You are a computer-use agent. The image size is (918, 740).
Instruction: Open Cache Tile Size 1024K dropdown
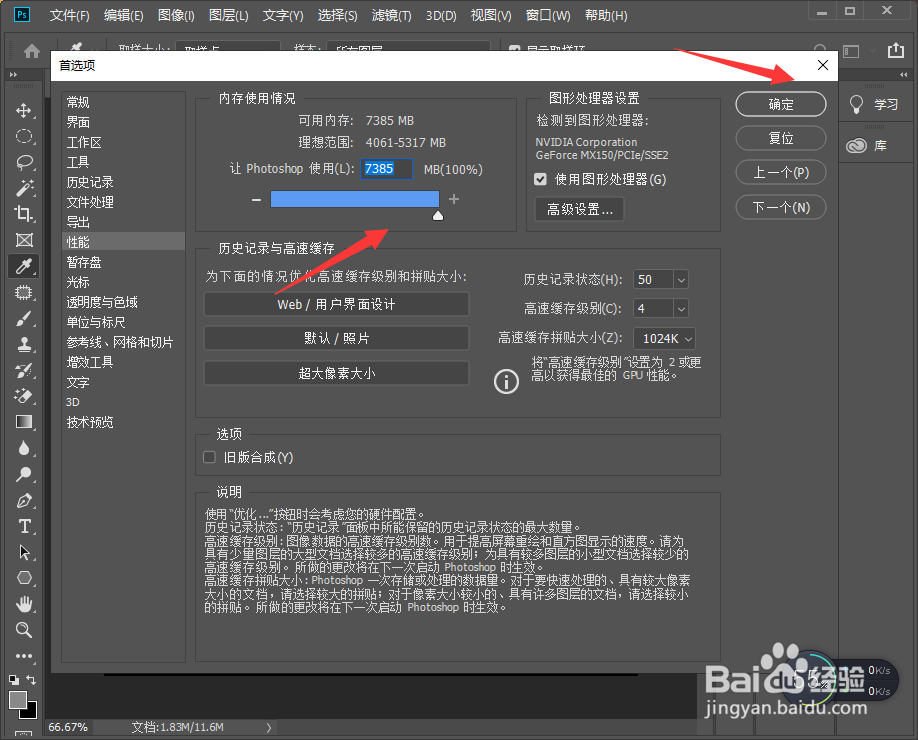click(x=664, y=338)
